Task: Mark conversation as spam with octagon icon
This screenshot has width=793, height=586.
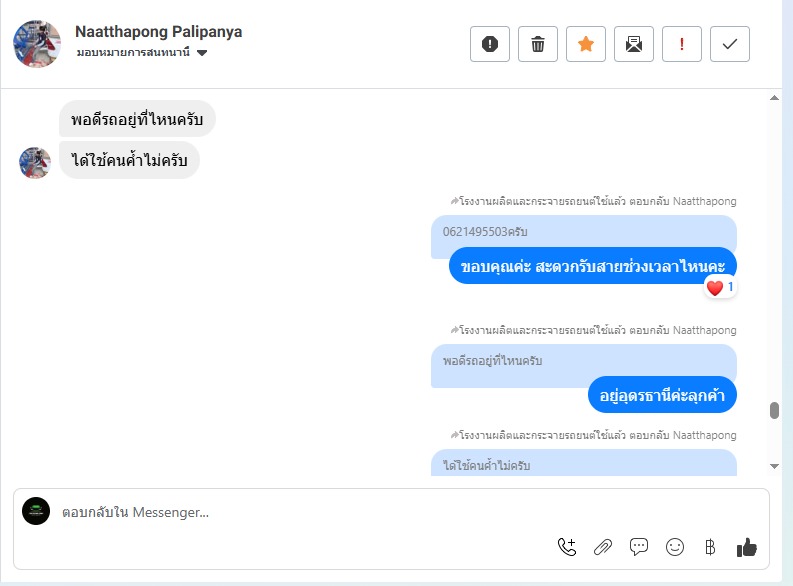Action: tap(490, 44)
